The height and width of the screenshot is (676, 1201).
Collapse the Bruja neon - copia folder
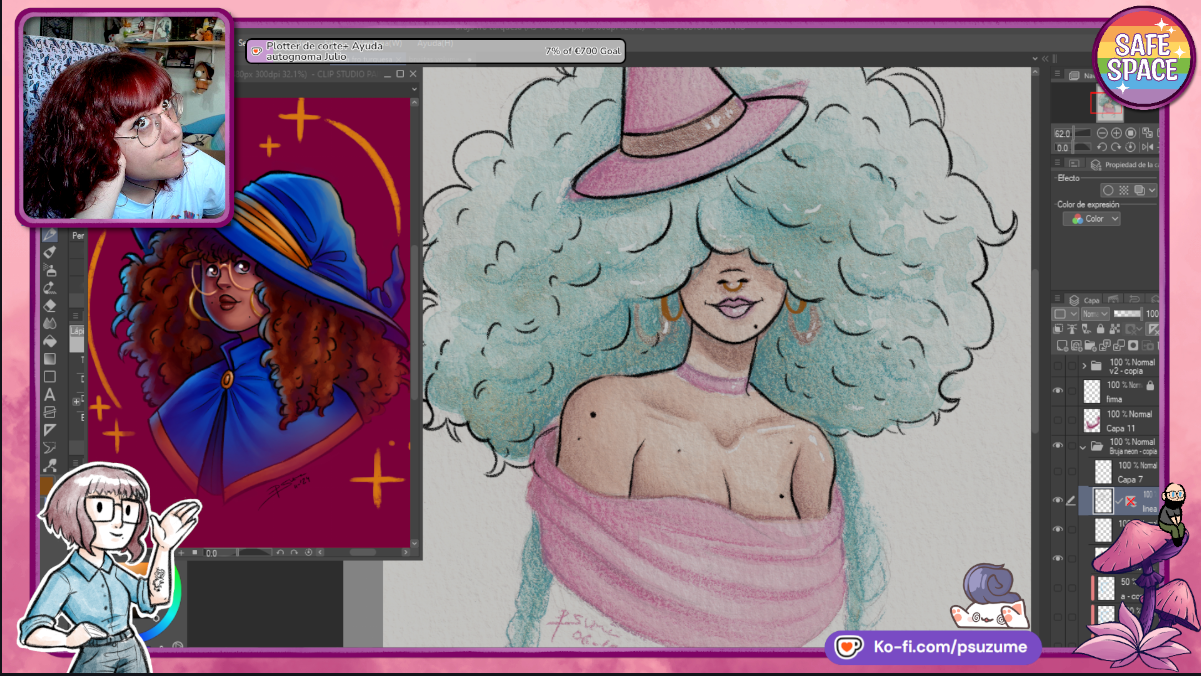pos(1083,447)
